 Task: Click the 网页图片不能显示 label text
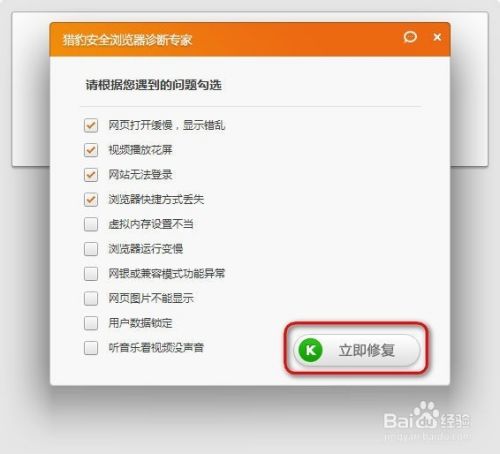pos(151,298)
